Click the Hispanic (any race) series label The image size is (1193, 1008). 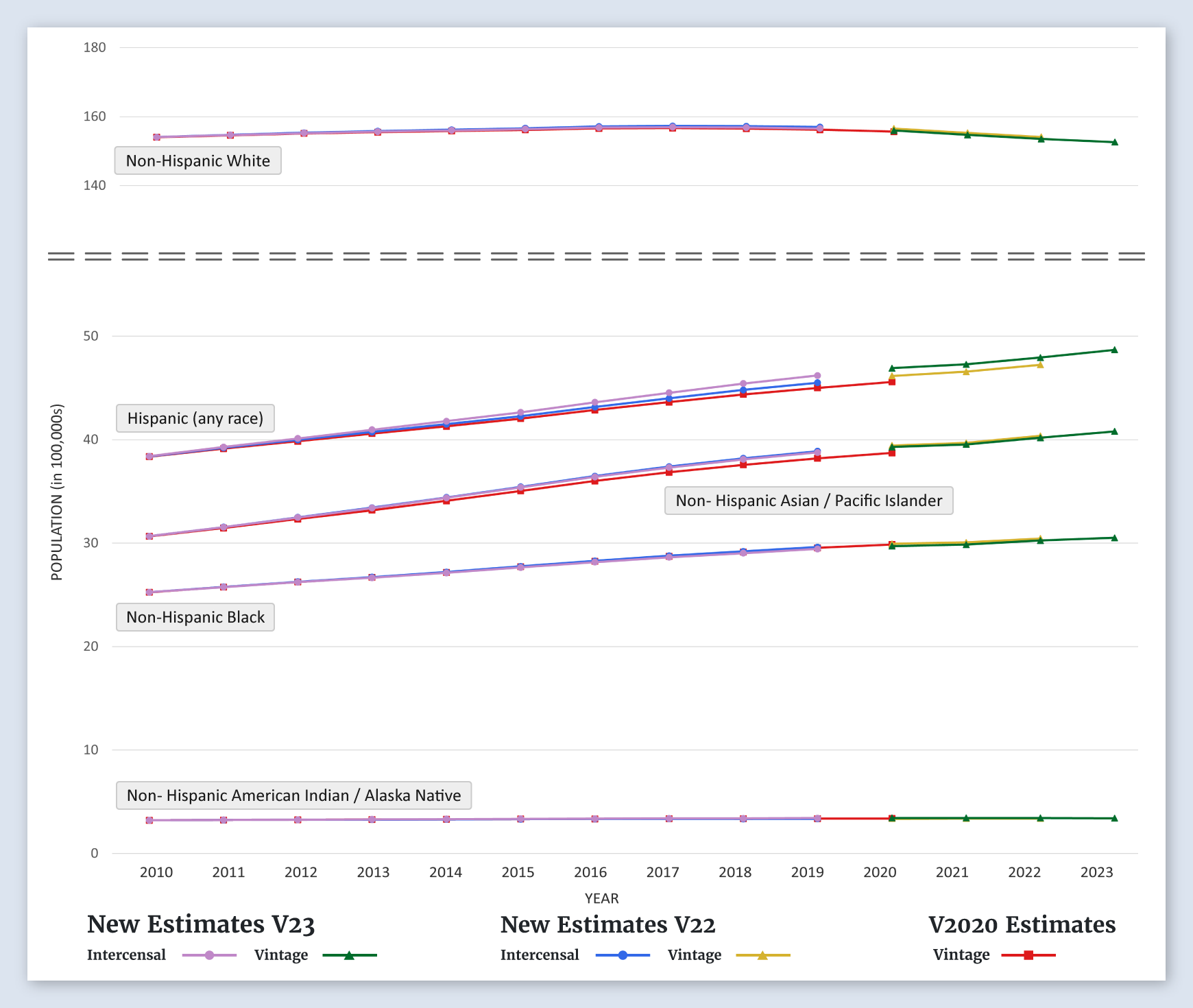coord(195,418)
